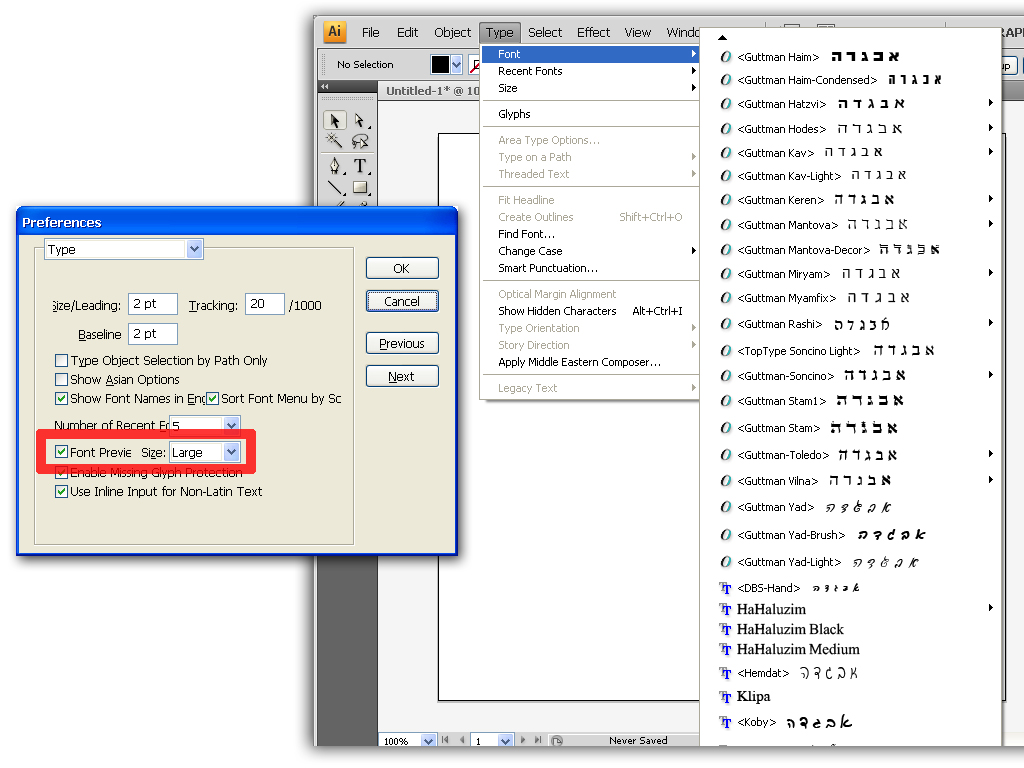The height and width of the screenshot is (768, 1024).
Task: Uncheck Use Inline Input for Non-Latin Text
Action: 61,491
